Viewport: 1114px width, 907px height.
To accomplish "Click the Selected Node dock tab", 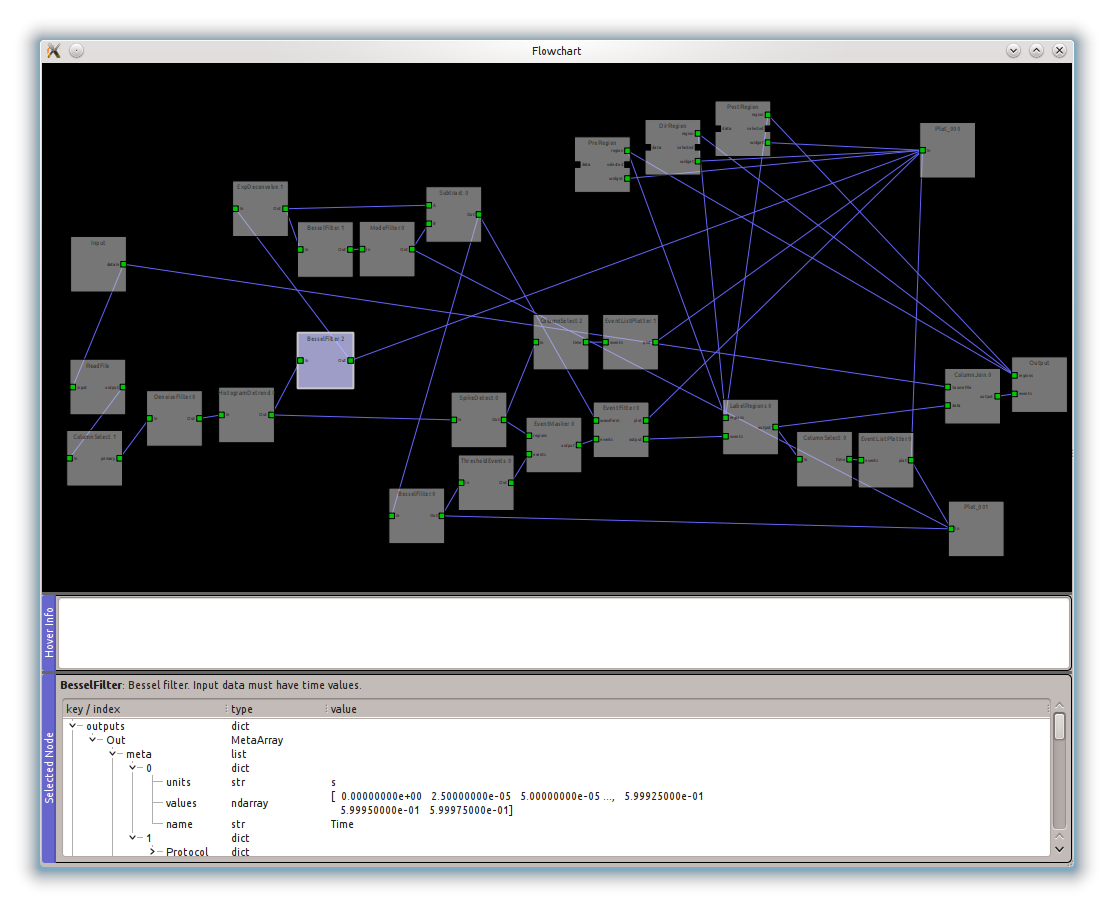I will point(49,767).
